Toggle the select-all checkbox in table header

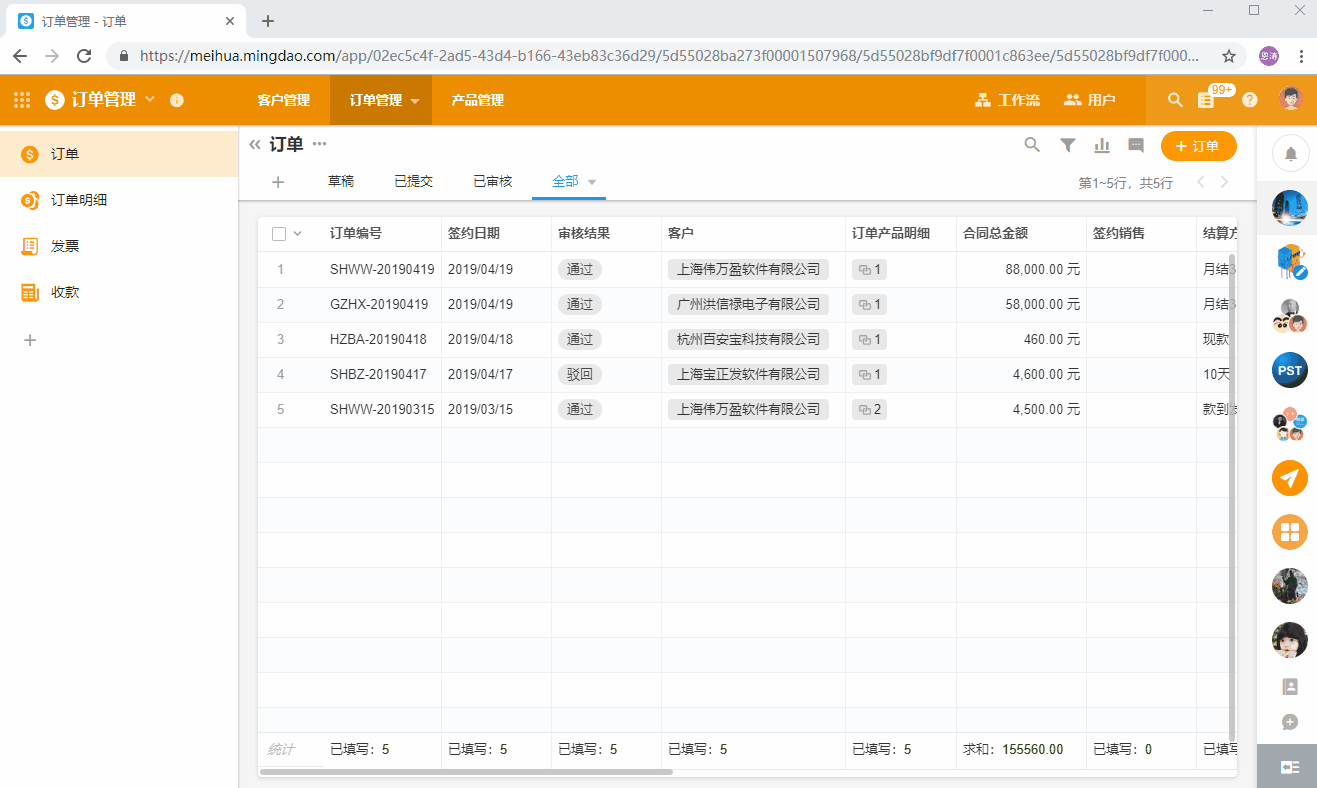point(279,234)
